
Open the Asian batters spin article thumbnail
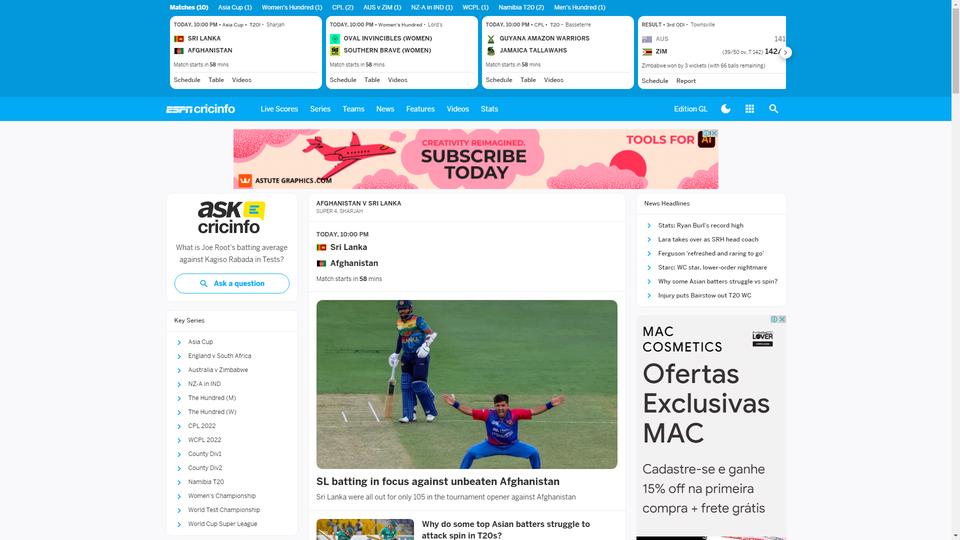click(365, 530)
